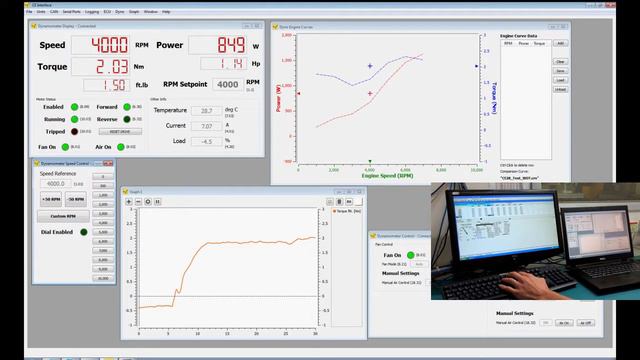Image resolution: width=640 pixels, height=360 pixels.
Task: Click the Torque column header in Engine Curve Data
Action: click(540, 43)
